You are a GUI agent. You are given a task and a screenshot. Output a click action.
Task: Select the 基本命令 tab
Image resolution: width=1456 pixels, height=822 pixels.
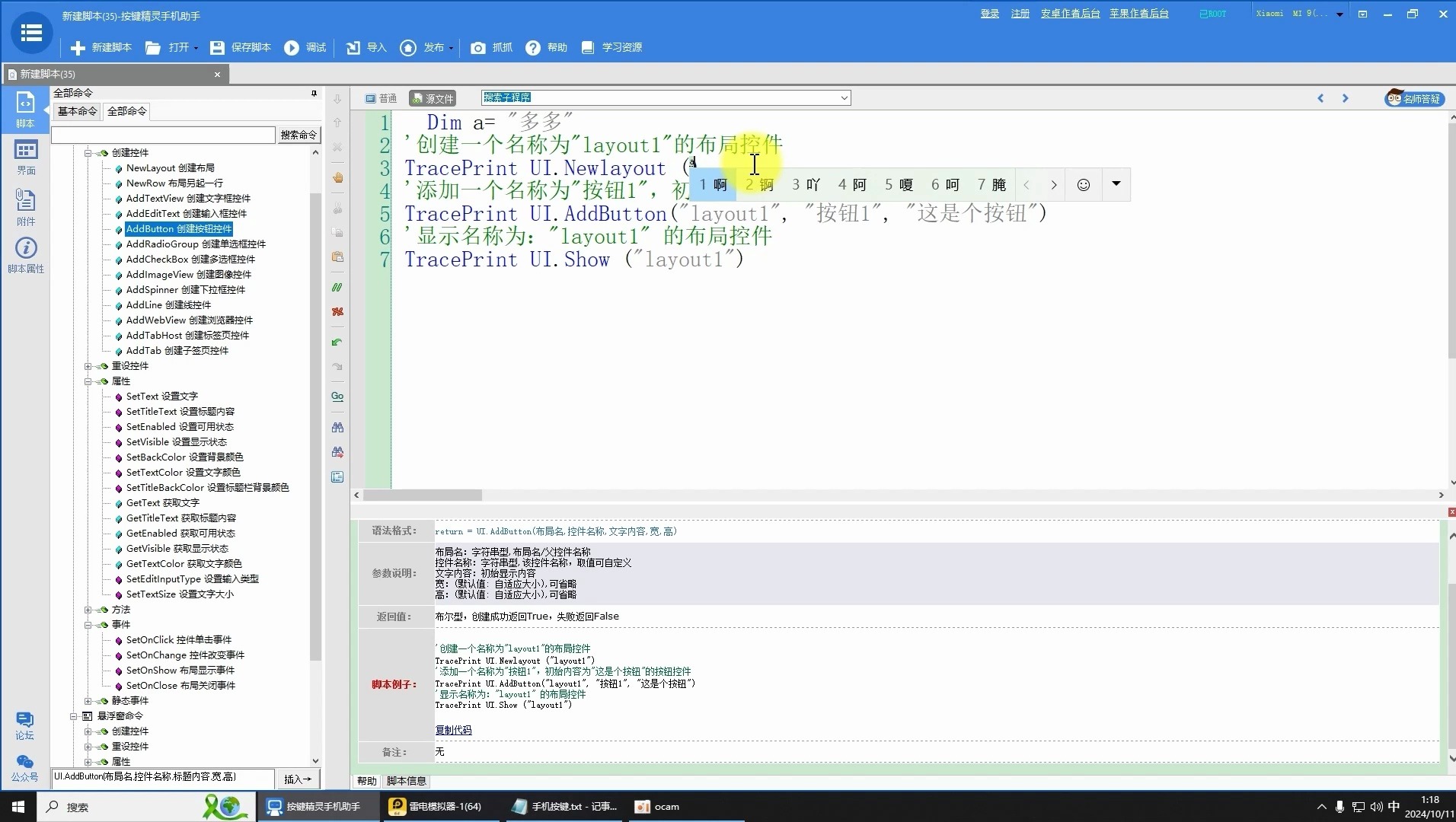tap(77, 111)
